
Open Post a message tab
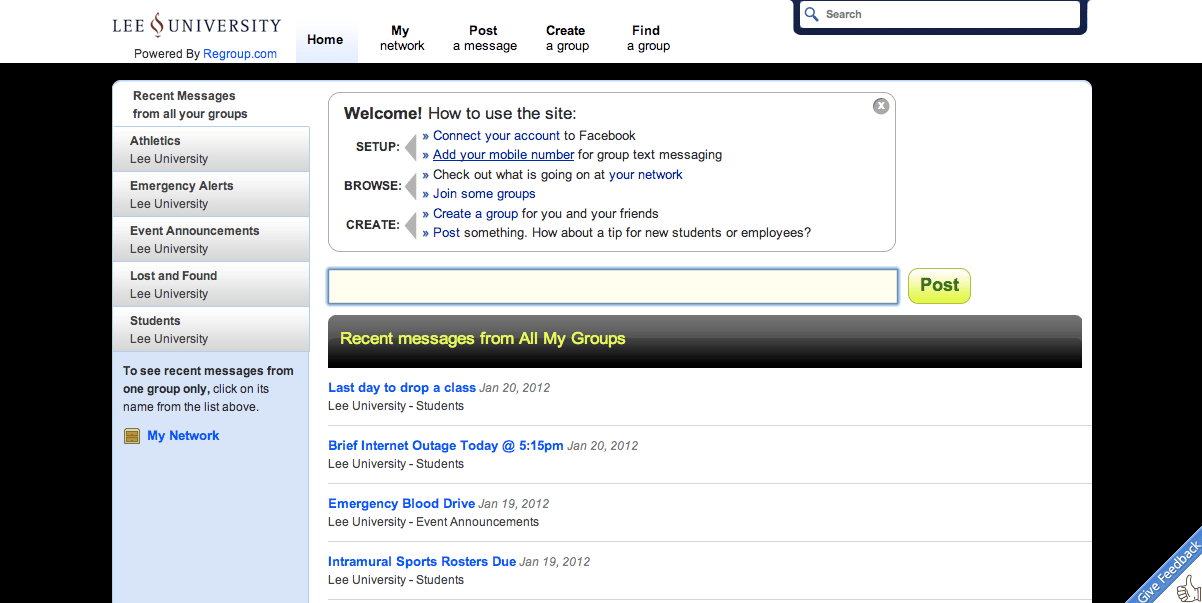(485, 38)
